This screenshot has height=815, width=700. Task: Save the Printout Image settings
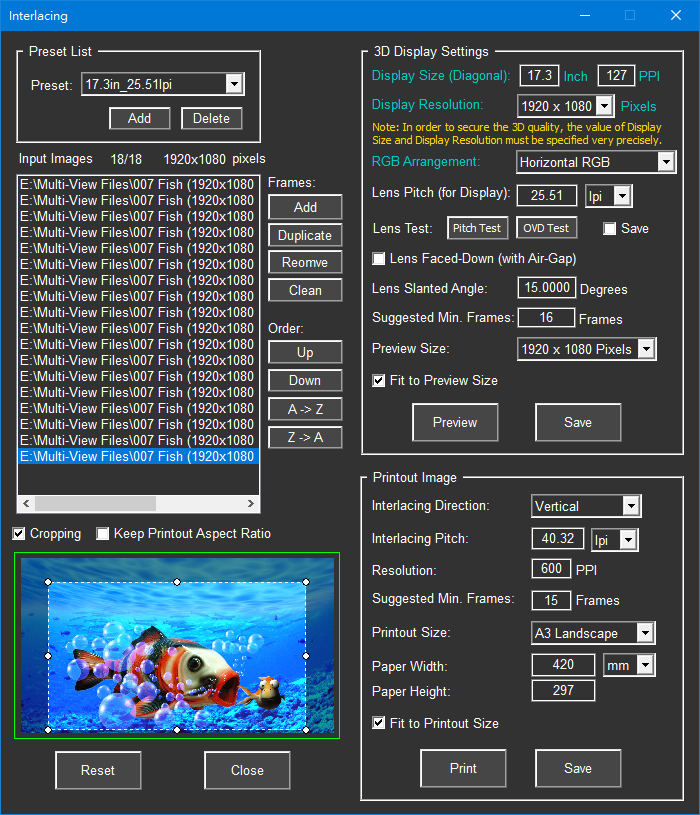pyautogui.click(x=578, y=768)
